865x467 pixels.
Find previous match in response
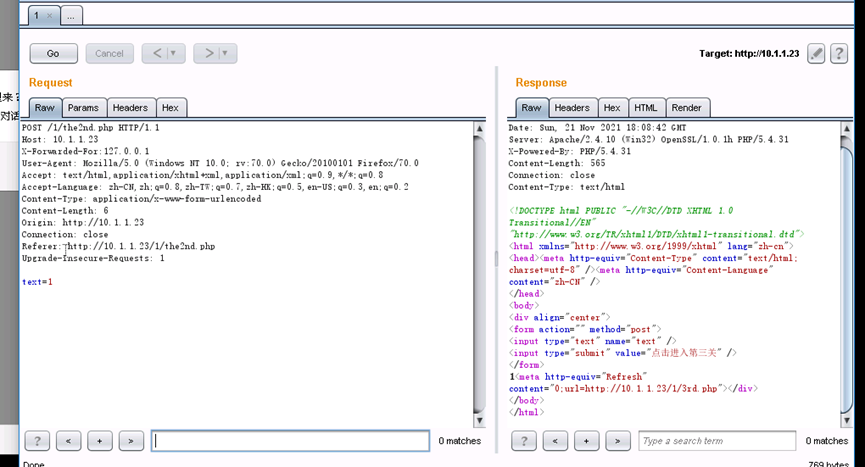tap(555, 441)
